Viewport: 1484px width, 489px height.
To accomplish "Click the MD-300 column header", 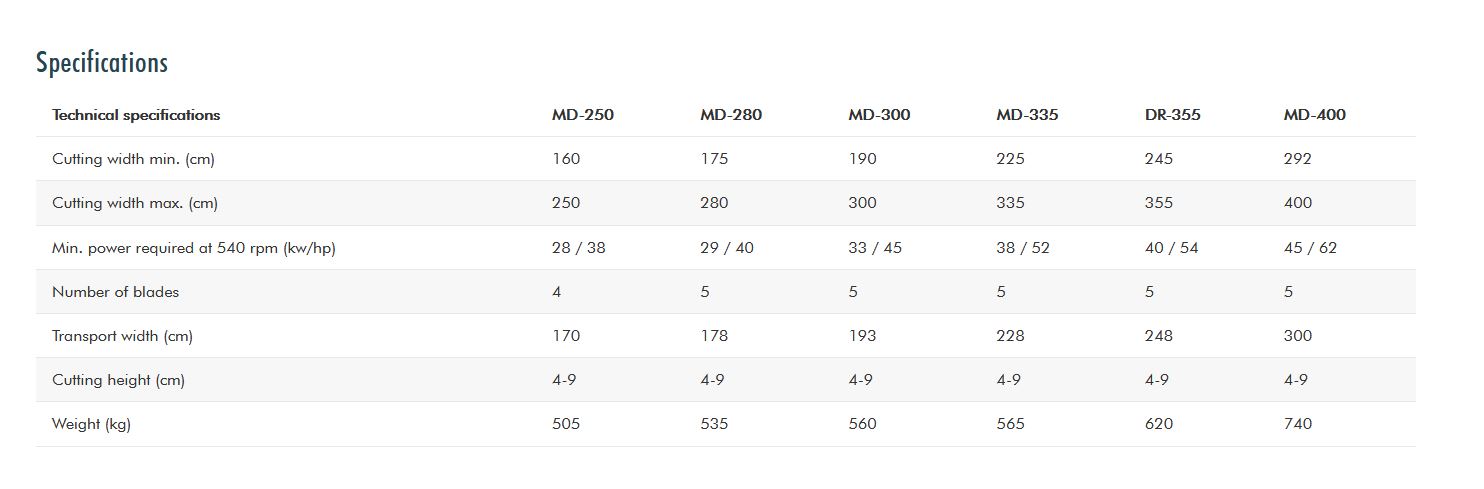I will [x=879, y=115].
